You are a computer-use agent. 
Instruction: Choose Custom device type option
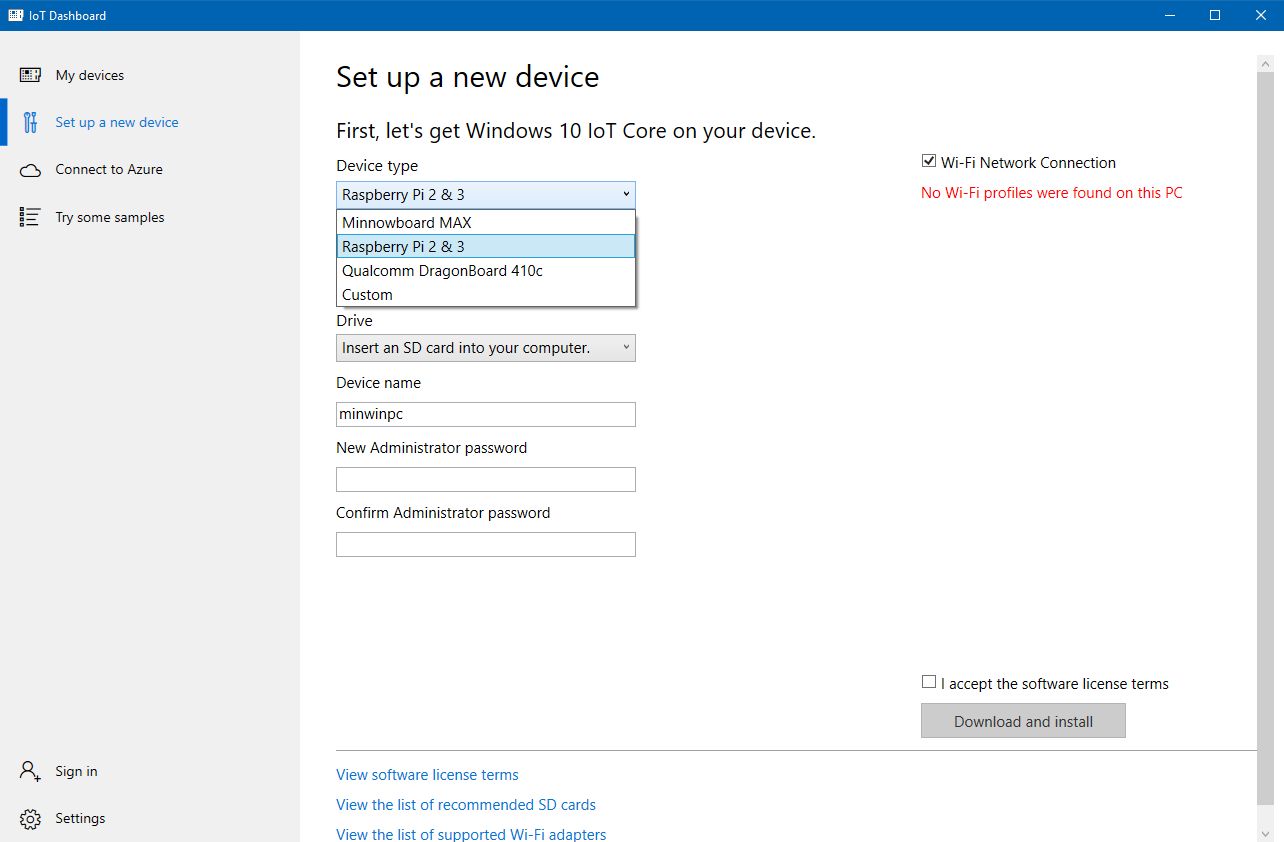[486, 294]
